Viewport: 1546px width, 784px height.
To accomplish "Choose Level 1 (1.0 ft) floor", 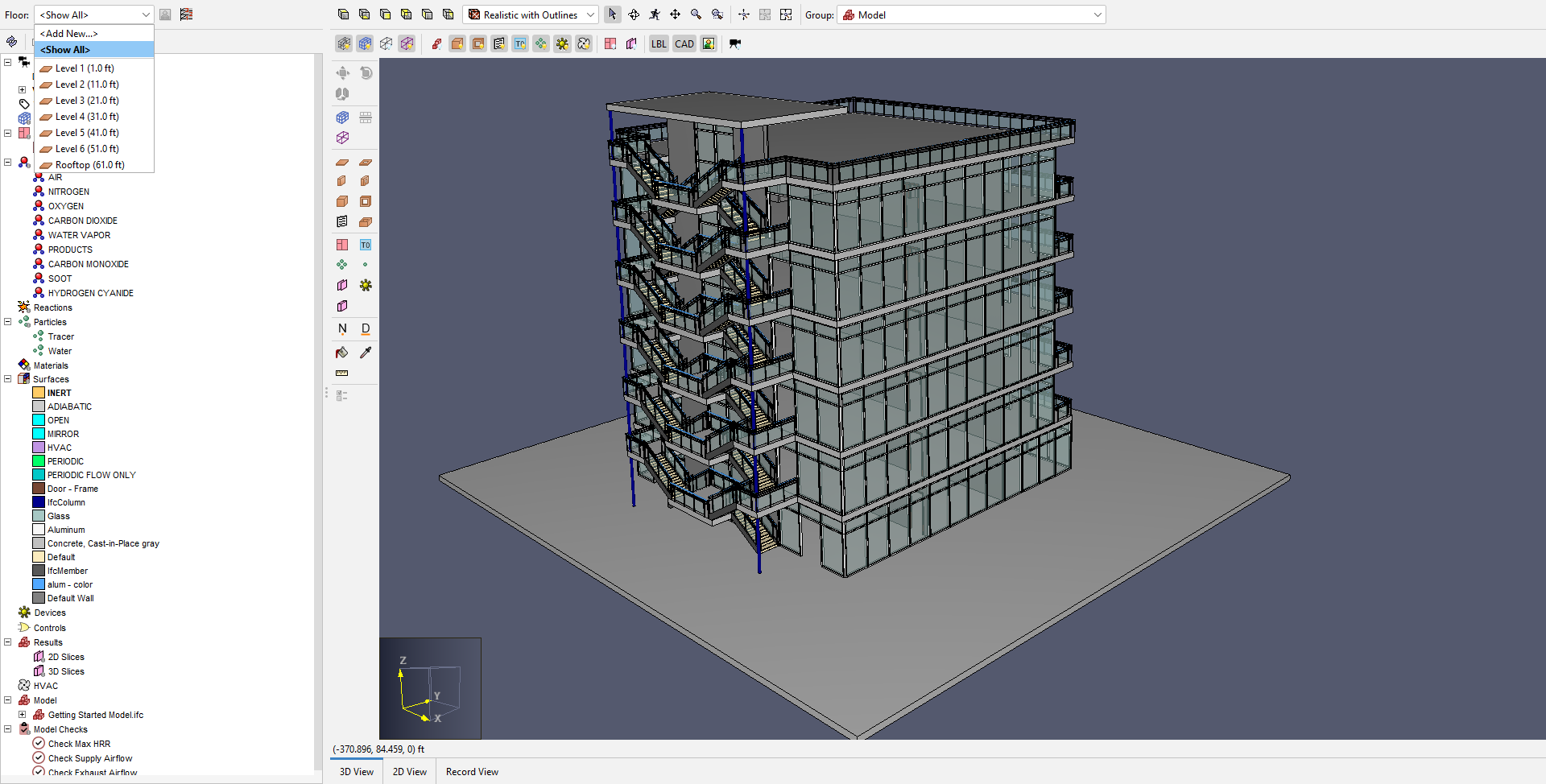I will [x=94, y=68].
